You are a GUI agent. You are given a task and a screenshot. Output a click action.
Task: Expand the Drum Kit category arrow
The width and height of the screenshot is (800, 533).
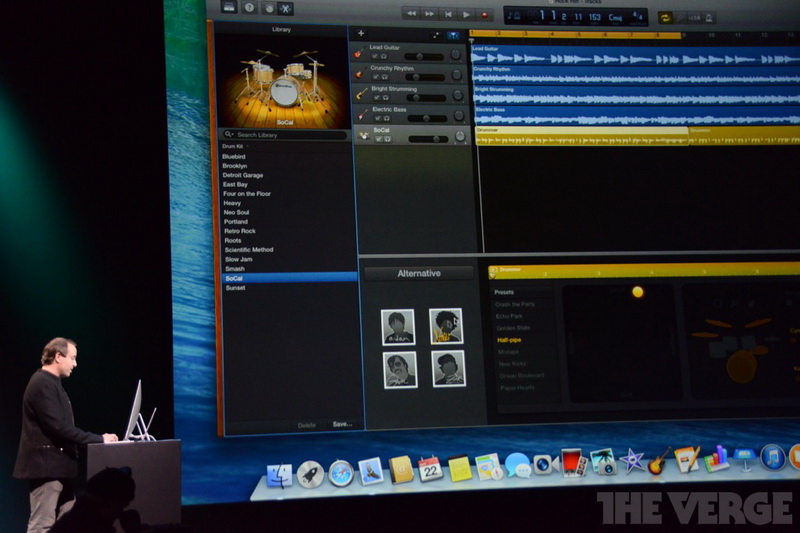[247, 146]
